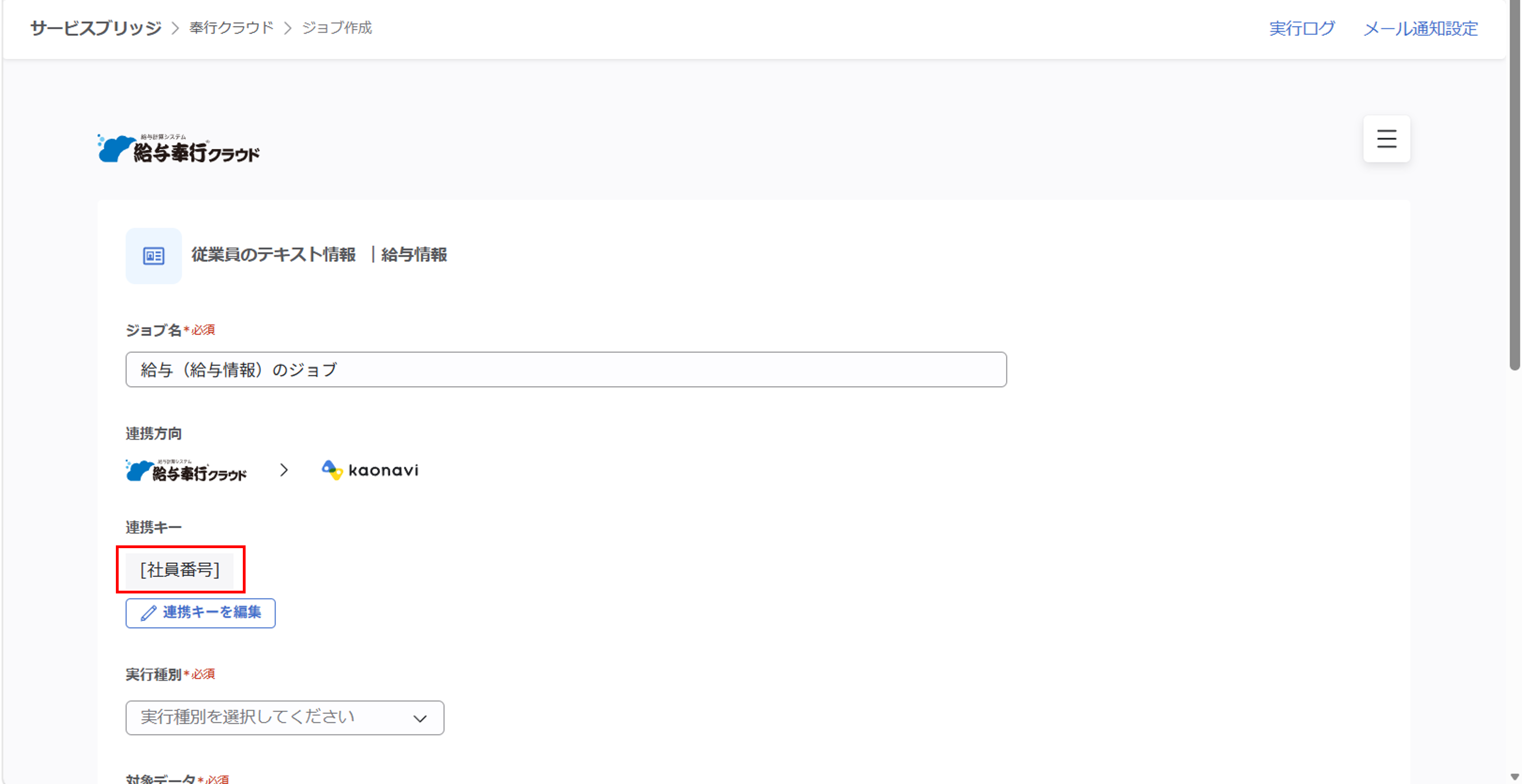Viewport: 1522px width, 784px height.
Task: Click the 給与奉行クラウド logo at top
Action: [x=178, y=149]
